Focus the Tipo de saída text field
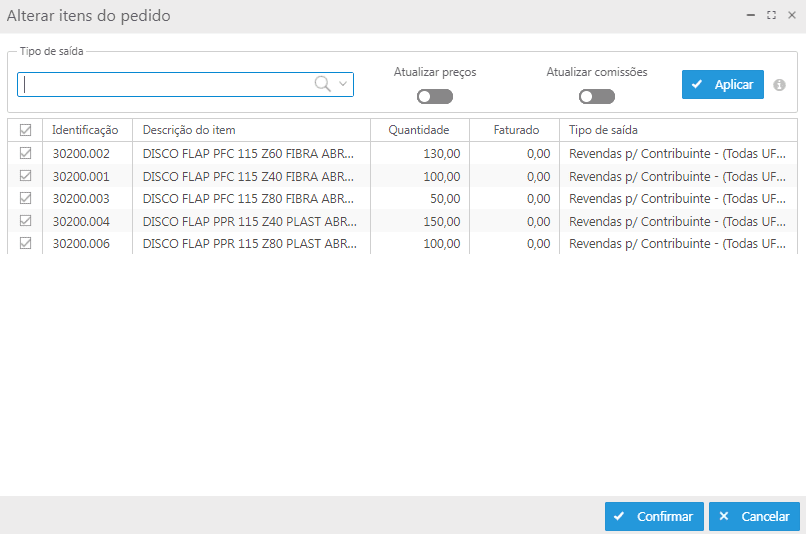 pos(165,85)
